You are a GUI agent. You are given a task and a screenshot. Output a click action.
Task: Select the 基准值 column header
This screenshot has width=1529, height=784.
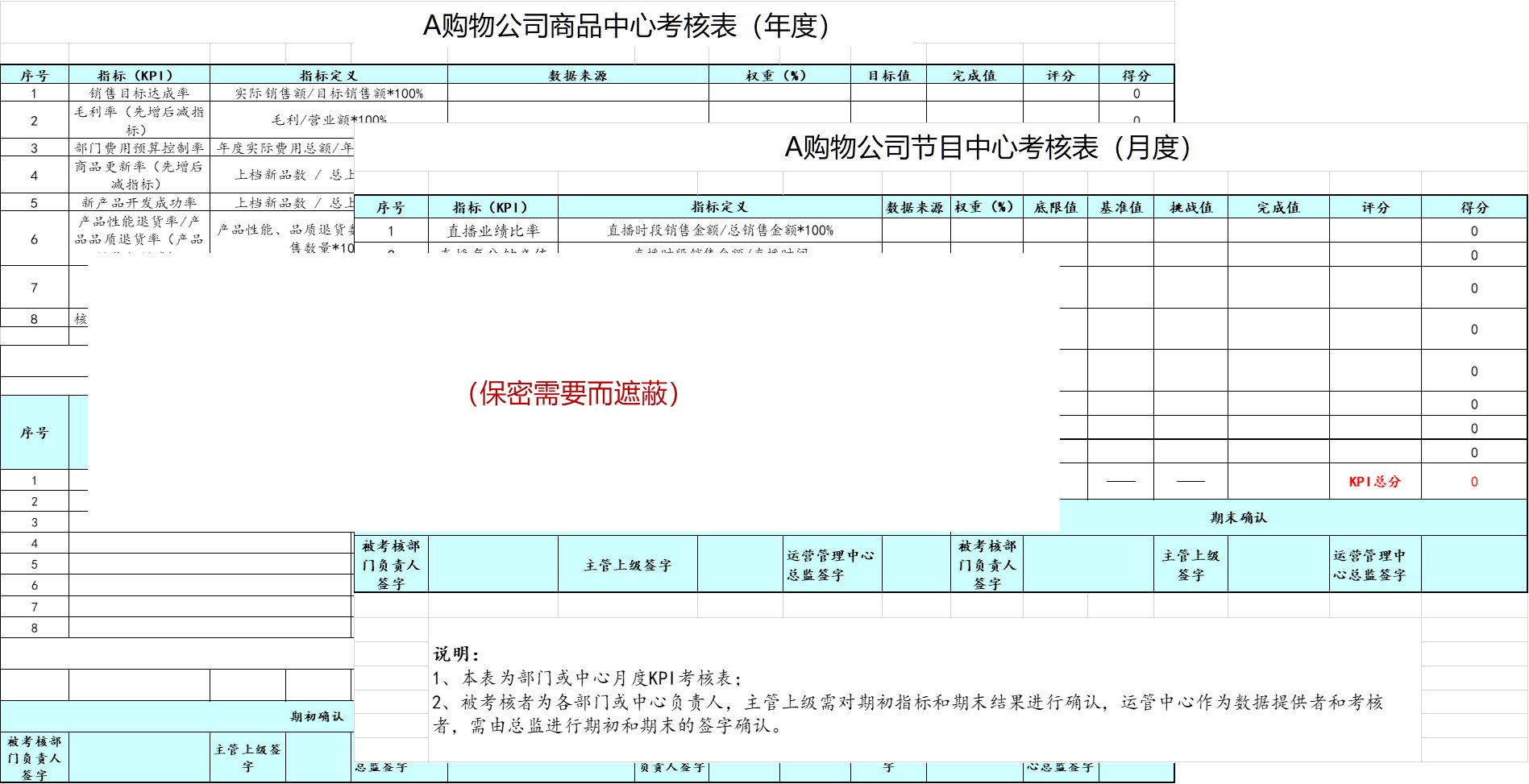tap(1122, 206)
